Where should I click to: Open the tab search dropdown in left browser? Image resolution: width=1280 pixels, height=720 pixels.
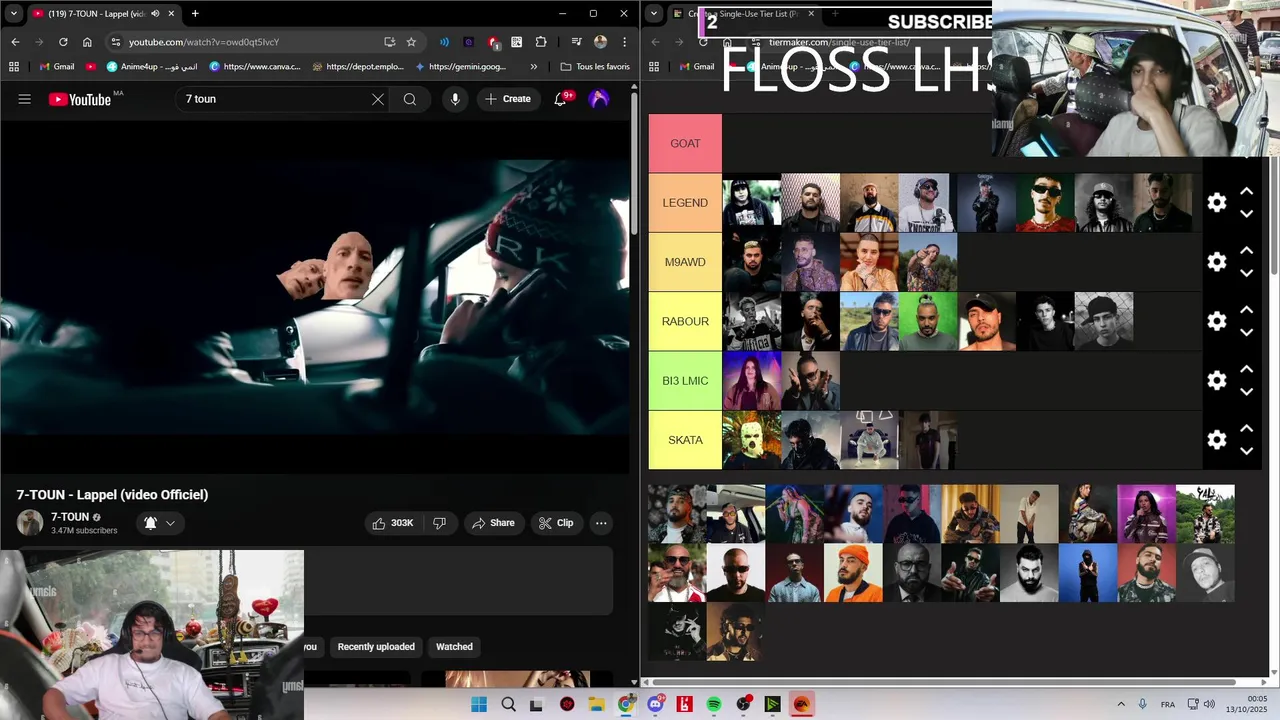point(14,14)
